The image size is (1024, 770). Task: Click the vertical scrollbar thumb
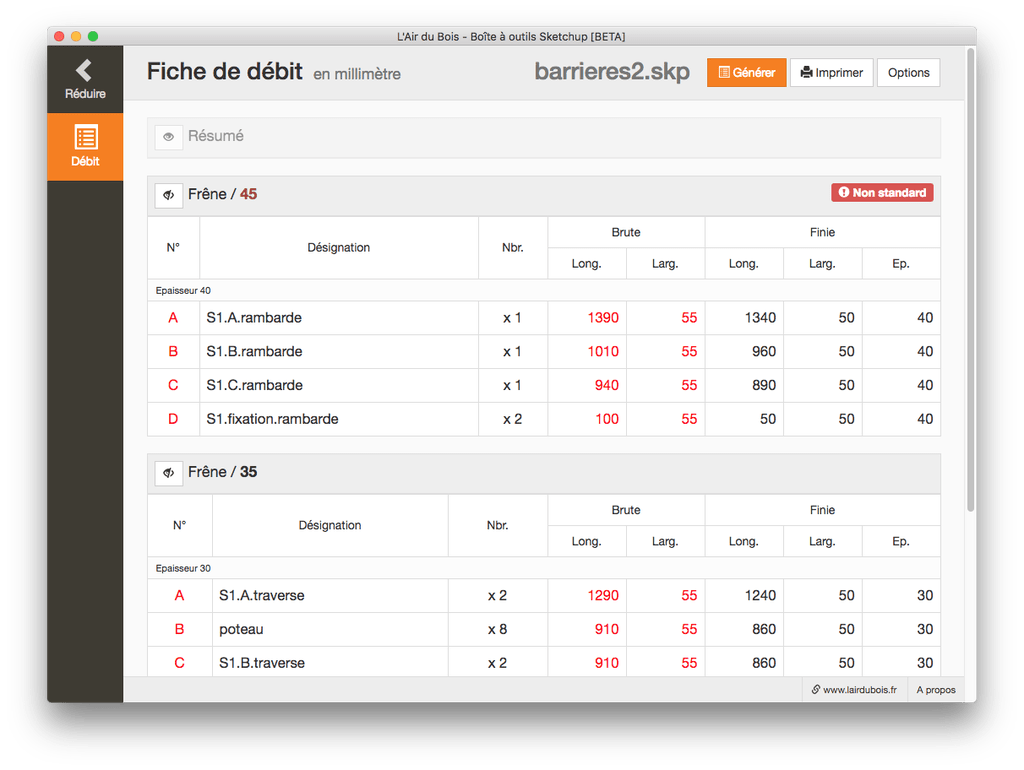(970, 280)
